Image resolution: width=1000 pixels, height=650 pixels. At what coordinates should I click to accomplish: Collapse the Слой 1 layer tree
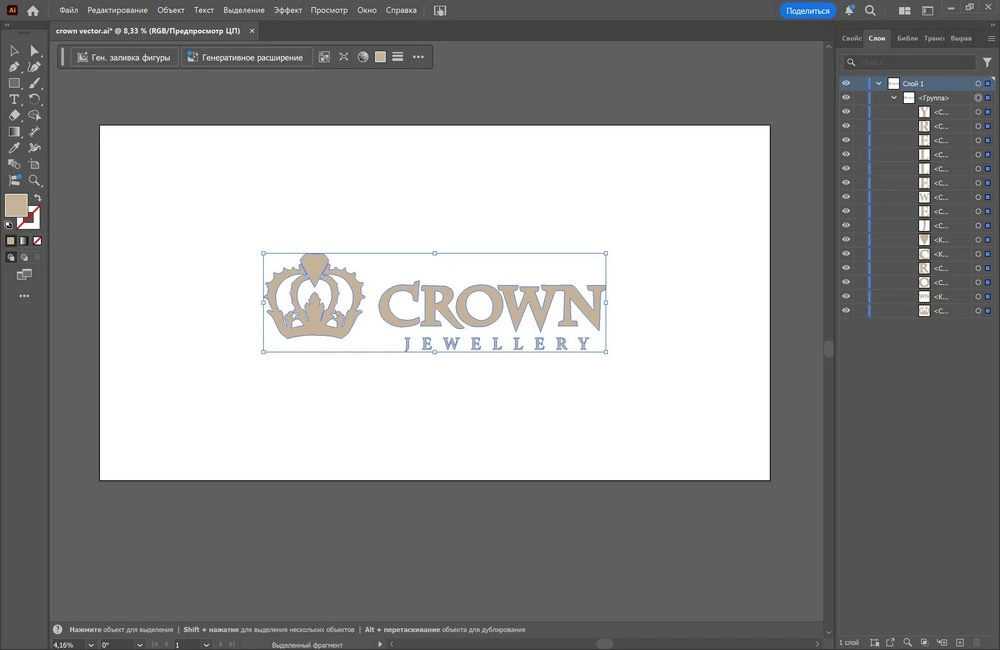[879, 84]
